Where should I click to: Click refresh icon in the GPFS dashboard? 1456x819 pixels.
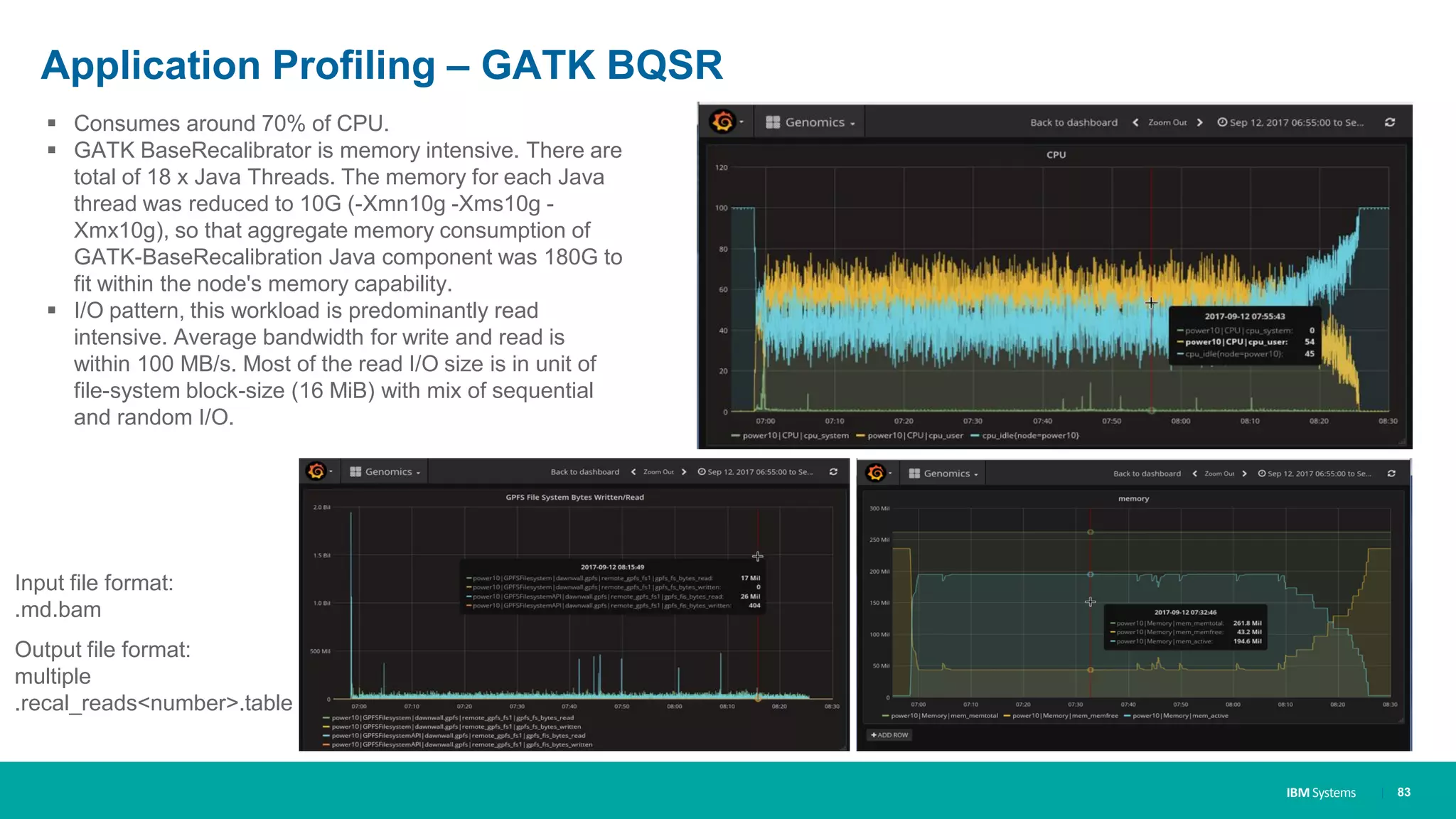833,471
